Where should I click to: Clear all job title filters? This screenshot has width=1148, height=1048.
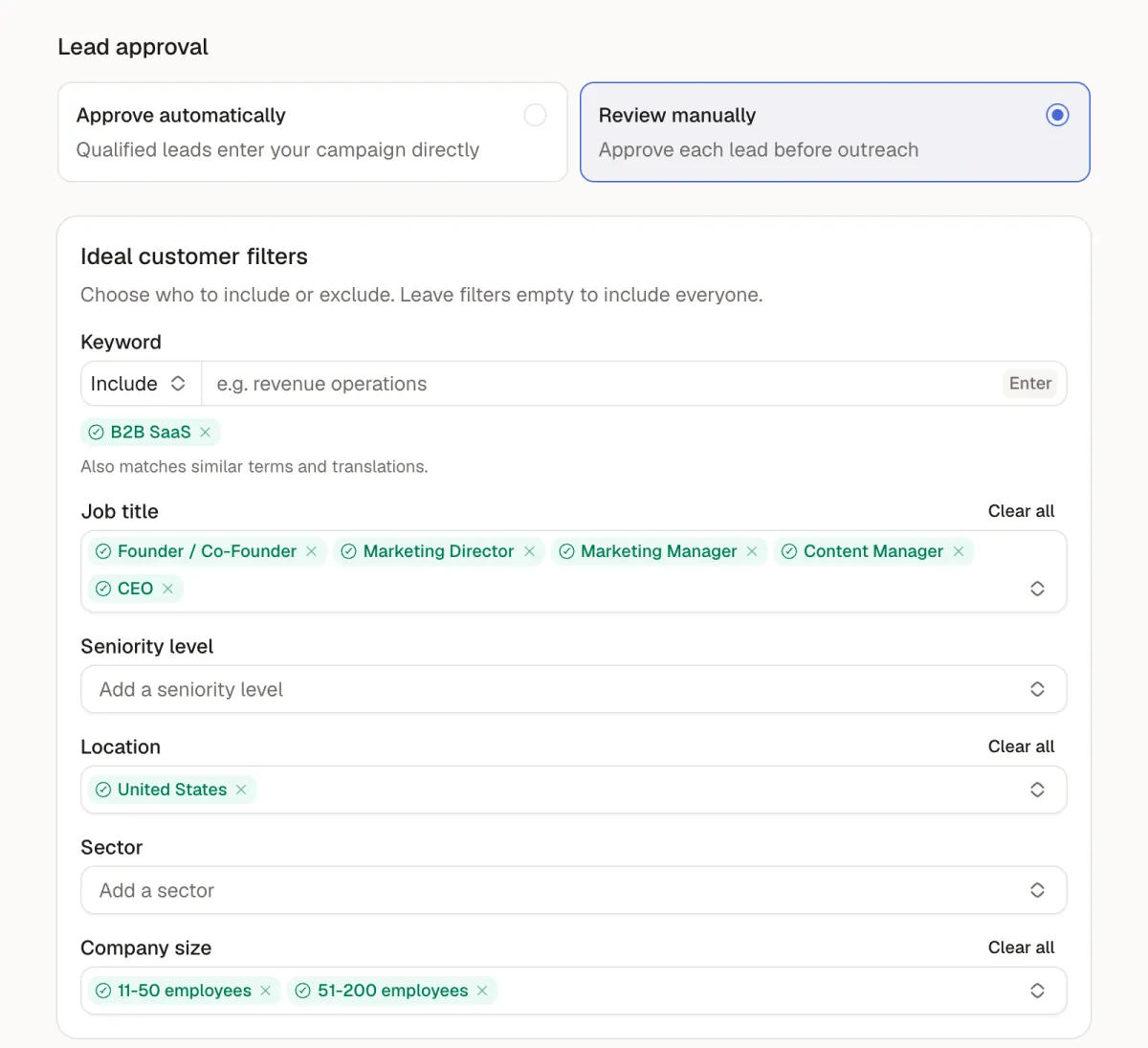pyautogui.click(x=1021, y=511)
